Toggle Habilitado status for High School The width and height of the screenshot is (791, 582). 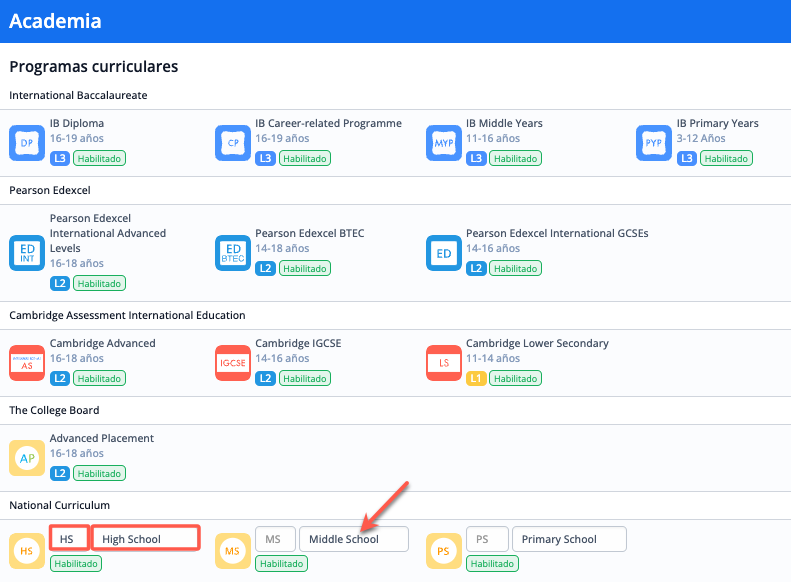75,564
